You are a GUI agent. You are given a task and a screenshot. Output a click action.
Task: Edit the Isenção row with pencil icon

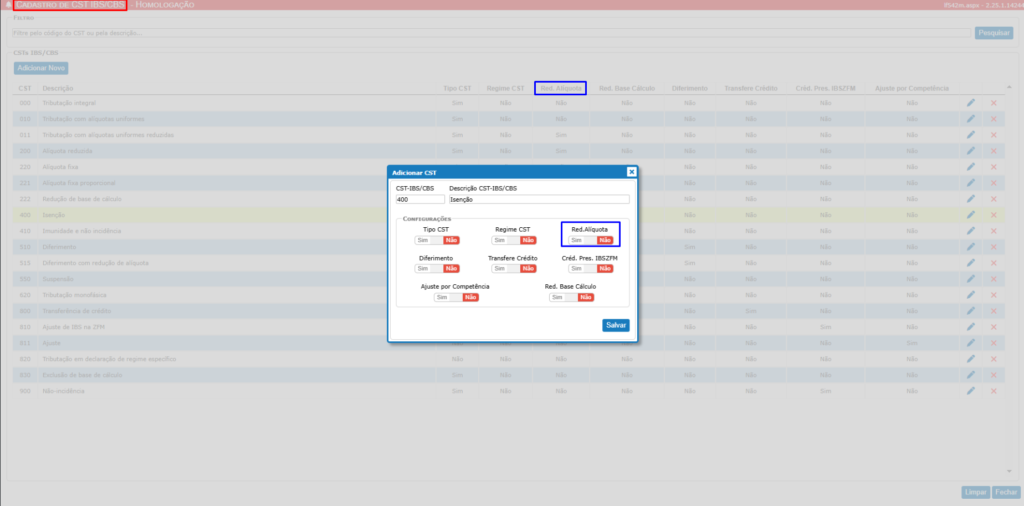coord(970,215)
